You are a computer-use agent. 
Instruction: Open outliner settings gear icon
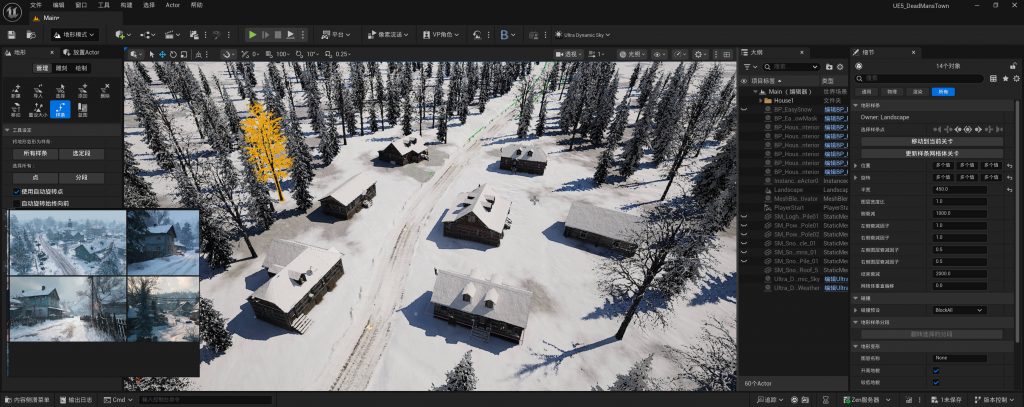838,67
